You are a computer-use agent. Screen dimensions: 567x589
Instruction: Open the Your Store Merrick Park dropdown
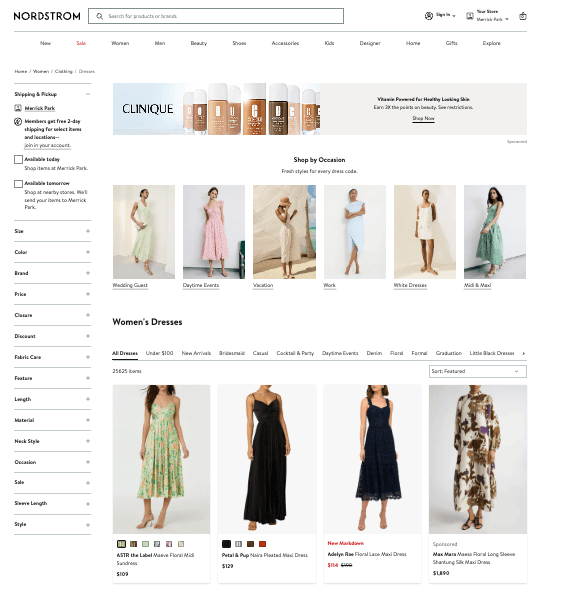point(493,15)
